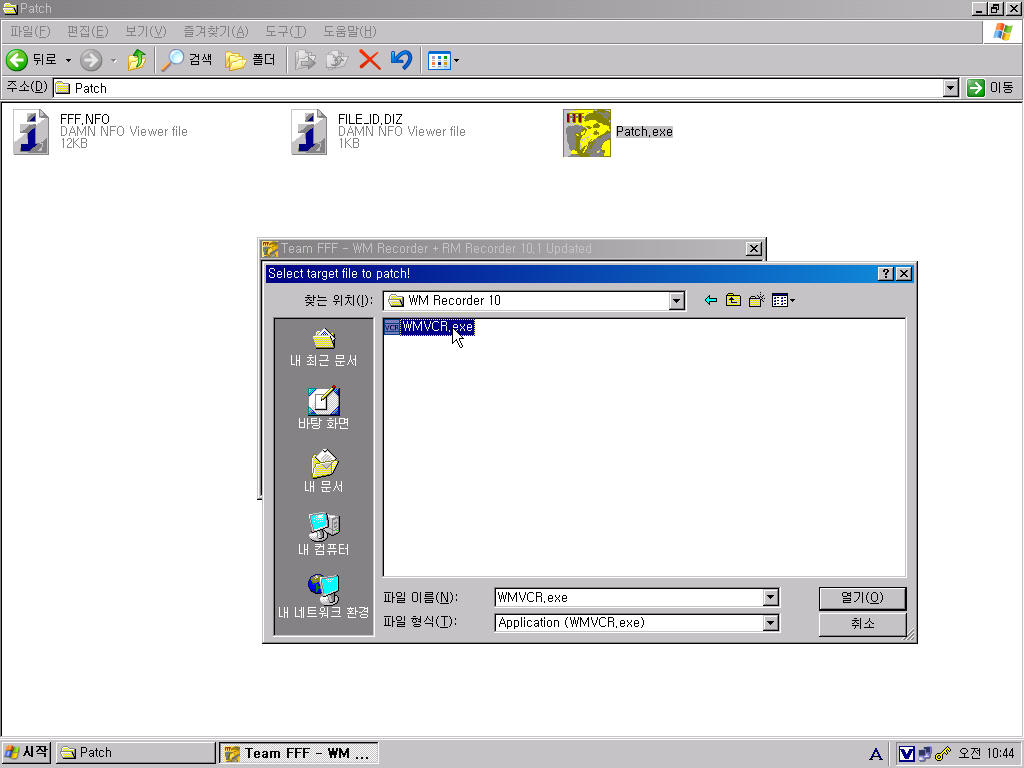Open the Help menu (도움말)
Screen dimensions: 1024x768
click(349, 31)
